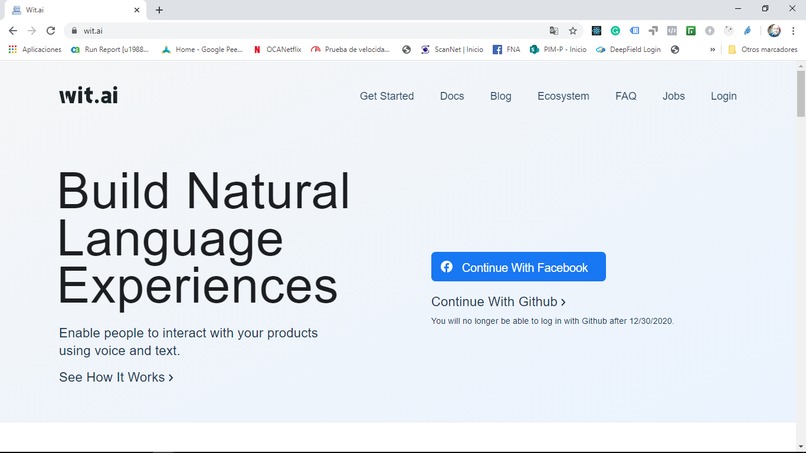This screenshot has height=453, width=806.
Task: Open Get Started in navigation
Action: click(387, 96)
